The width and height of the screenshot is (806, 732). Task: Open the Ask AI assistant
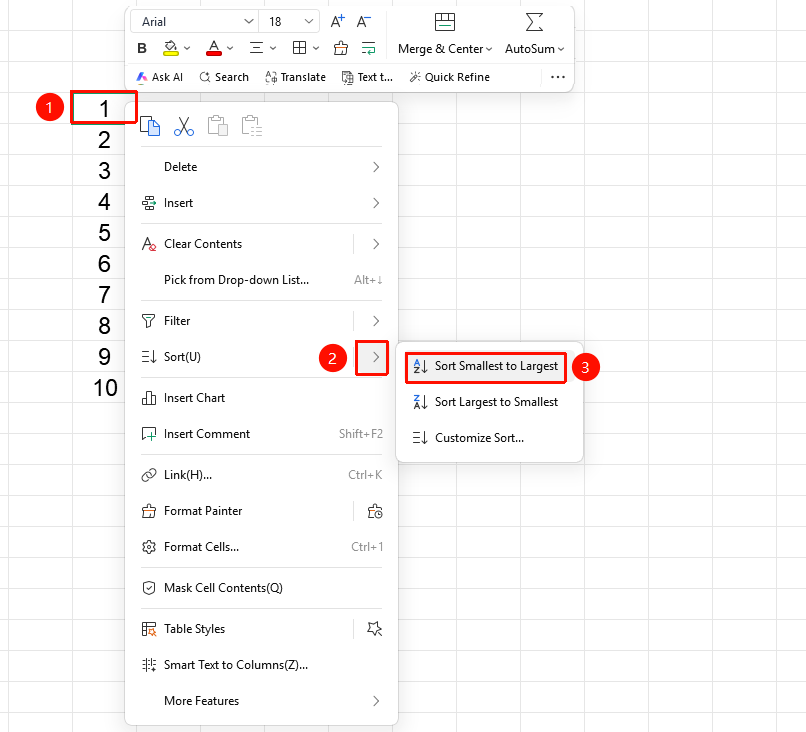159,77
